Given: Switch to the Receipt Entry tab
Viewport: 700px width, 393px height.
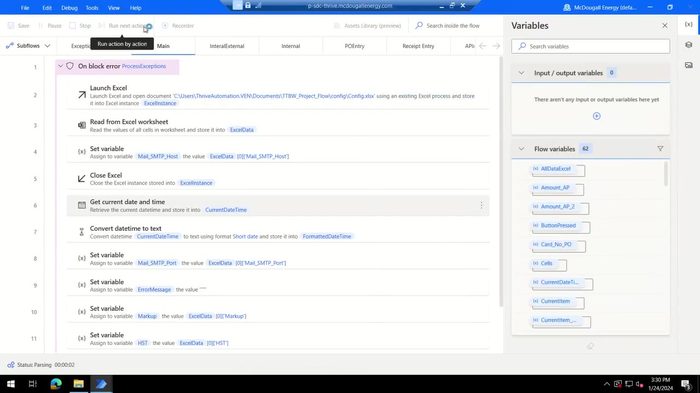Looking at the screenshot, I should point(418,46).
